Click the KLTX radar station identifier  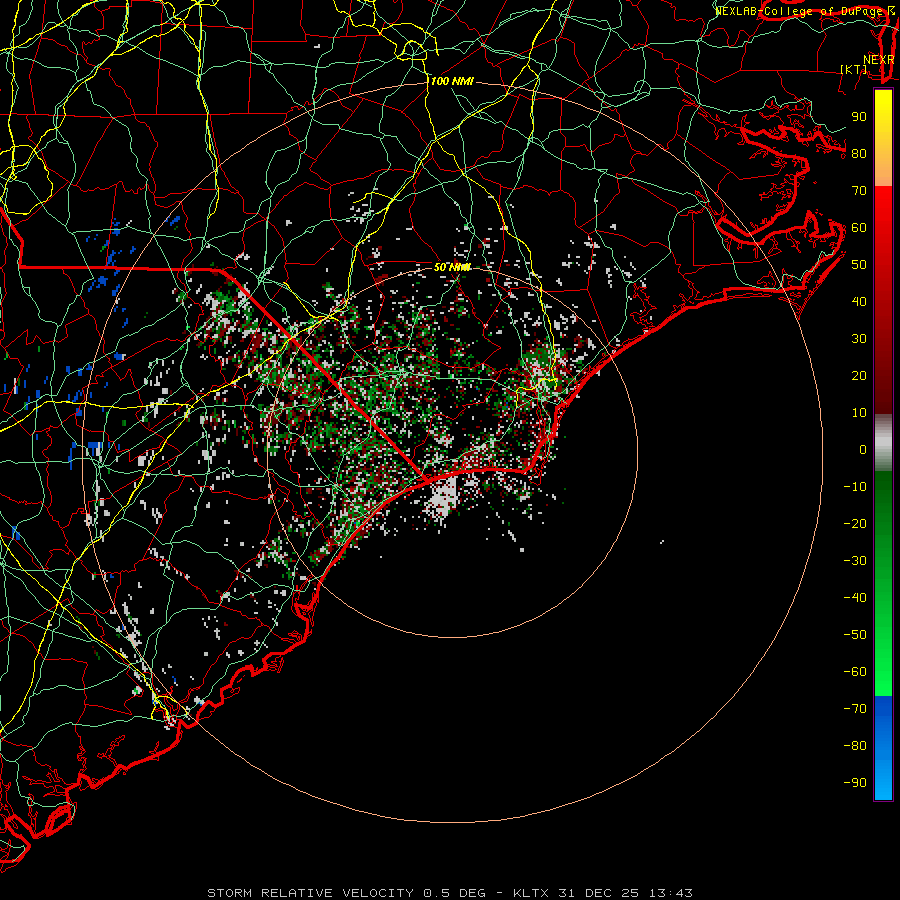[531, 893]
